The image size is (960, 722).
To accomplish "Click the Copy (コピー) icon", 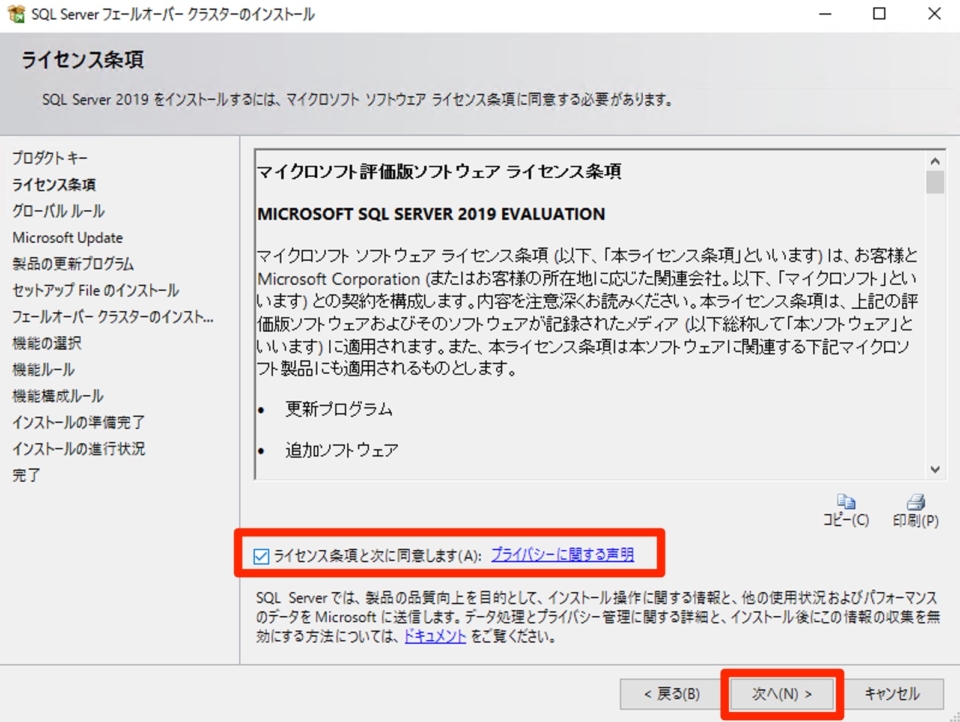I will (x=846, y=502).
